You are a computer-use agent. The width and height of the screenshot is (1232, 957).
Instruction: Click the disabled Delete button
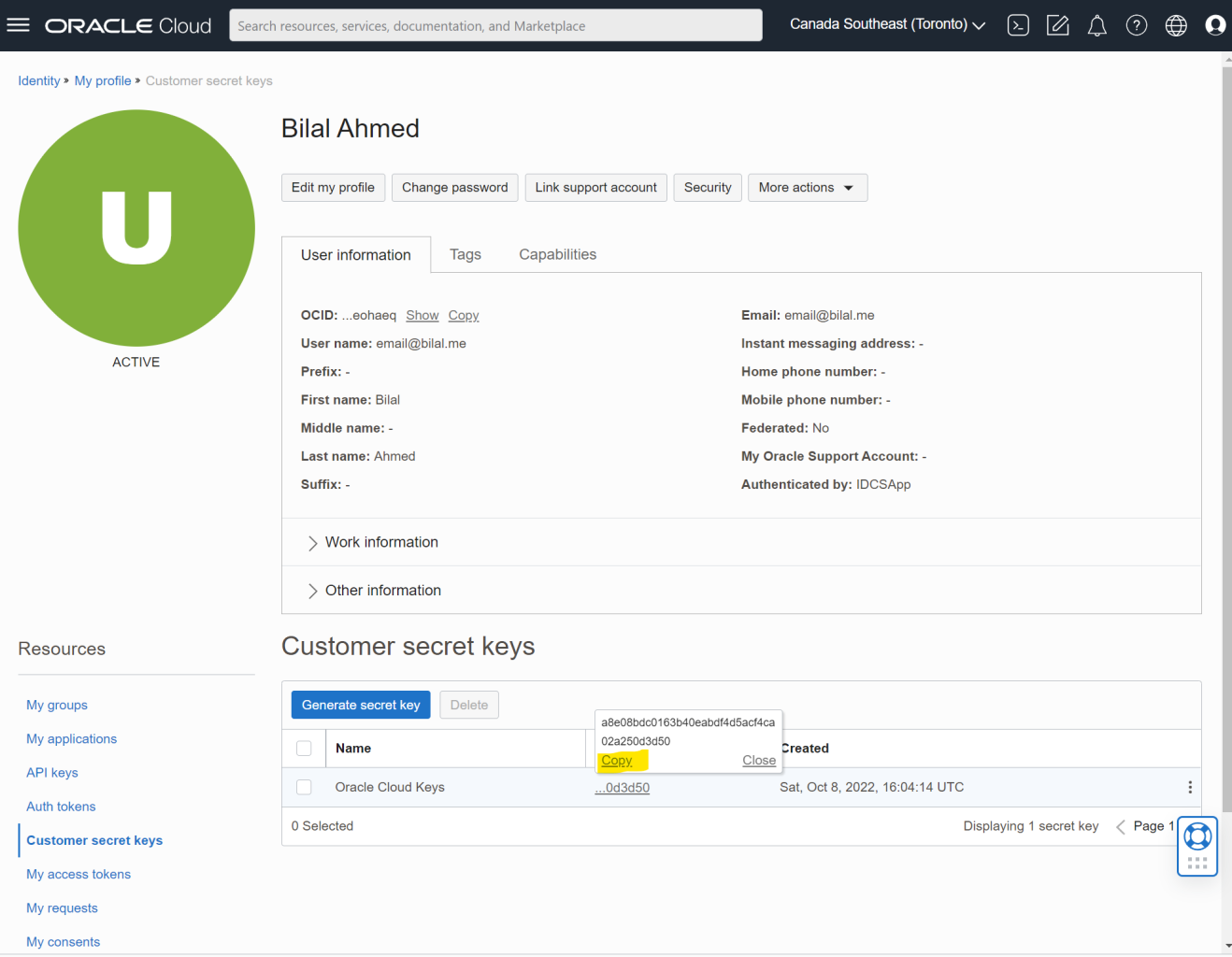469,706
